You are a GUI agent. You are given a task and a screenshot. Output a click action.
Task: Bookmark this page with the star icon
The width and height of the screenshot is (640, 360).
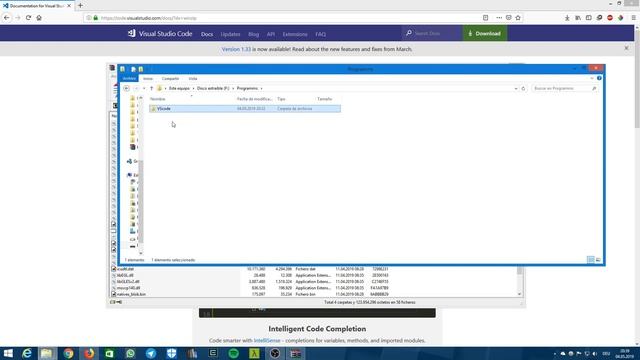tap(518, 18)
